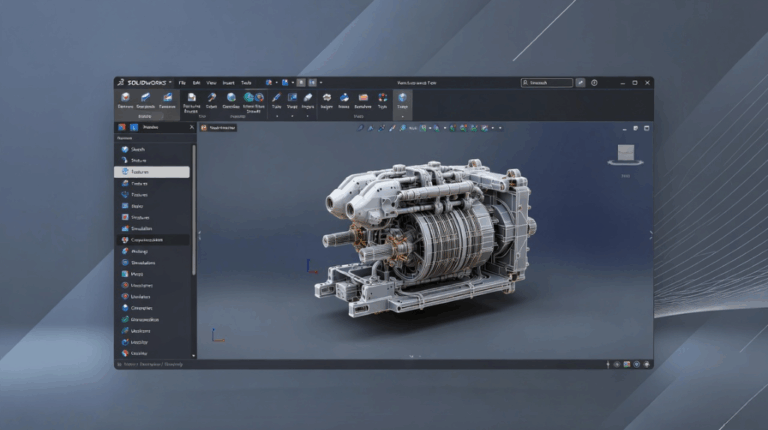Click the gray cloud-shaped ribbon icon
Image resolution: width=768 pixels, height=430 pixels.
327,97
